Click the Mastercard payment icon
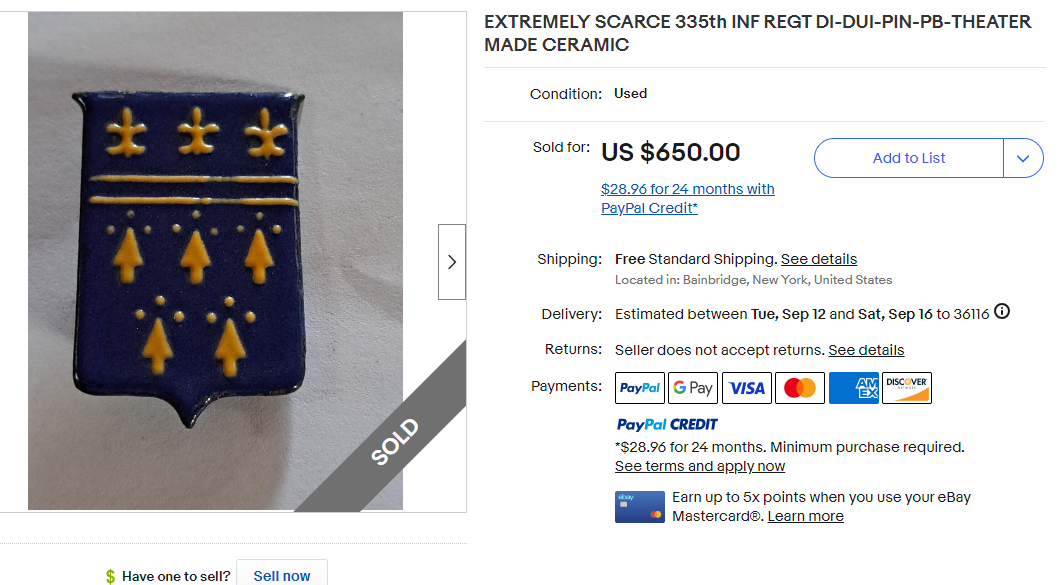Screen dimensions: 1064x585 [x=799, y=388]
